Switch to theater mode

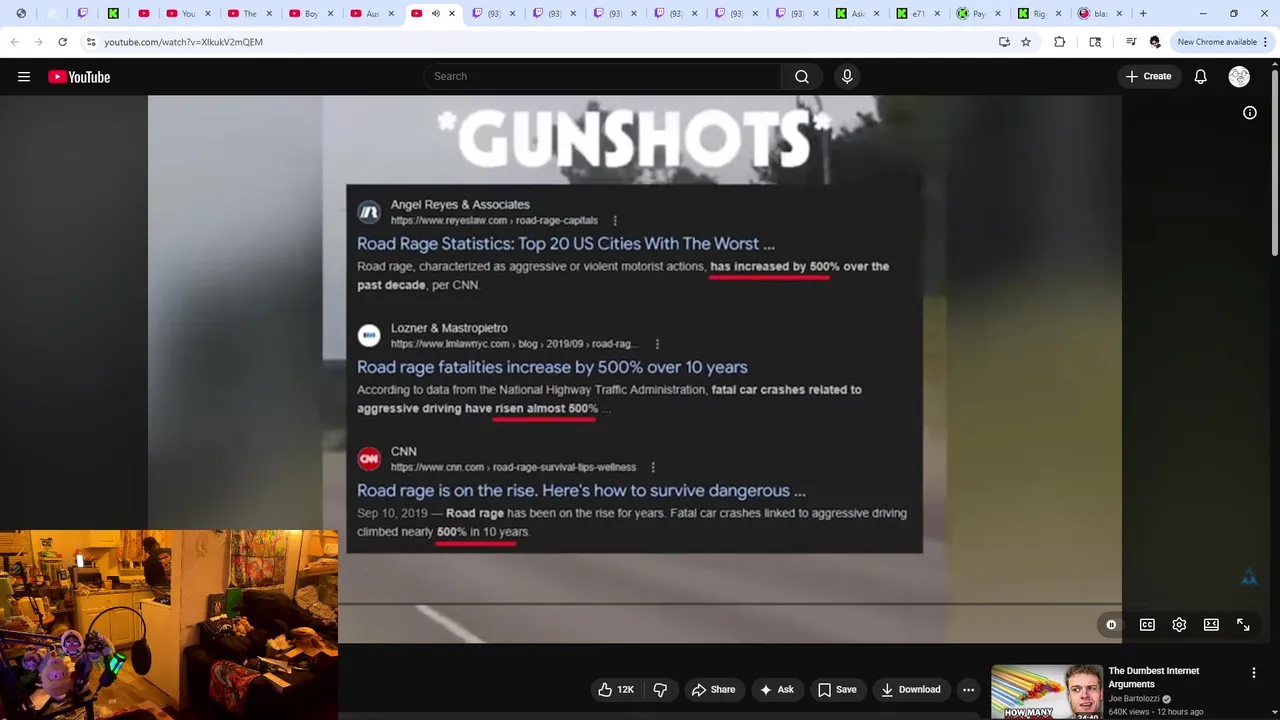pyautogui.click(x=1211, y=625)
